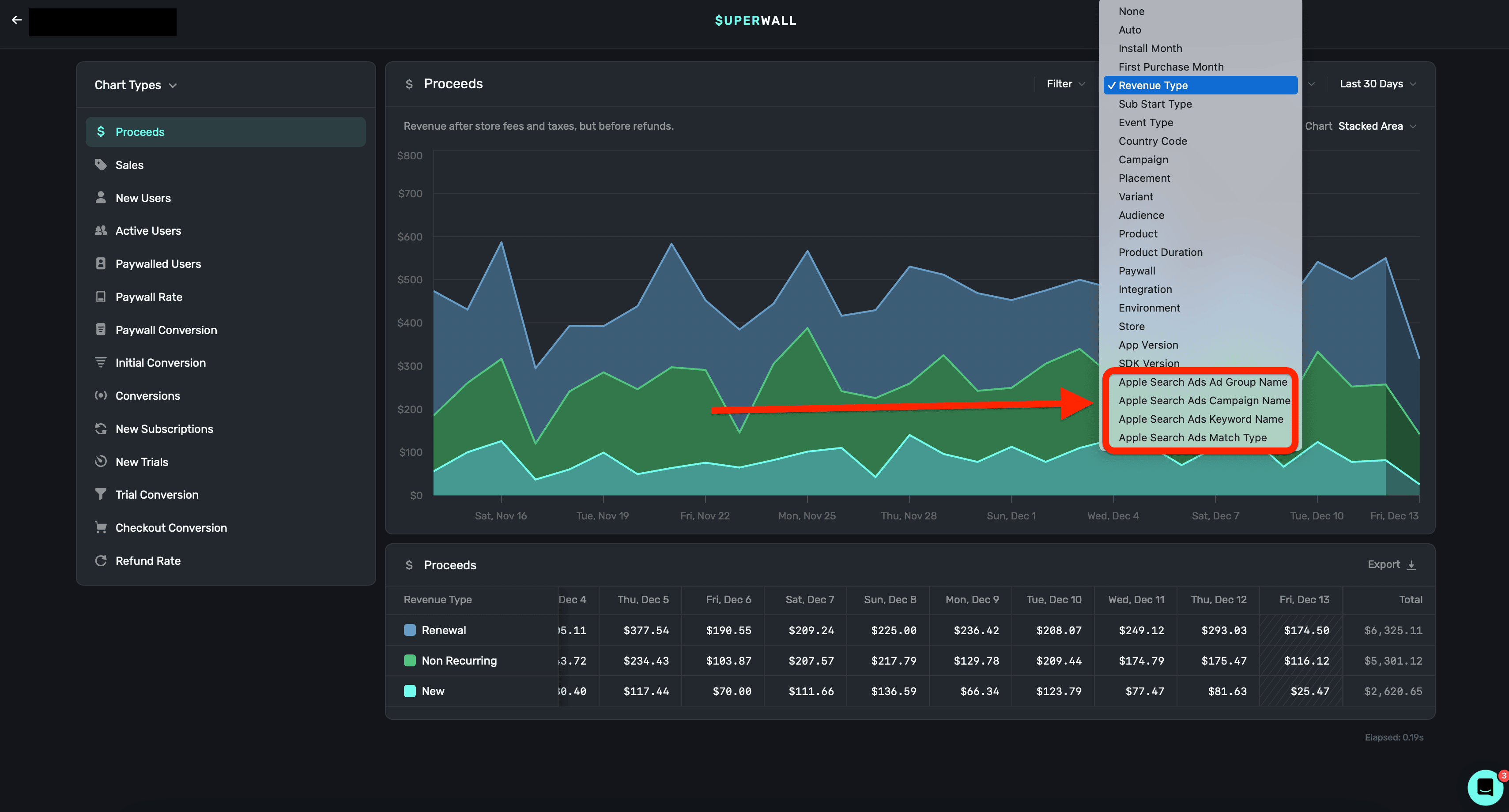Click the back arrow icon

17,20
